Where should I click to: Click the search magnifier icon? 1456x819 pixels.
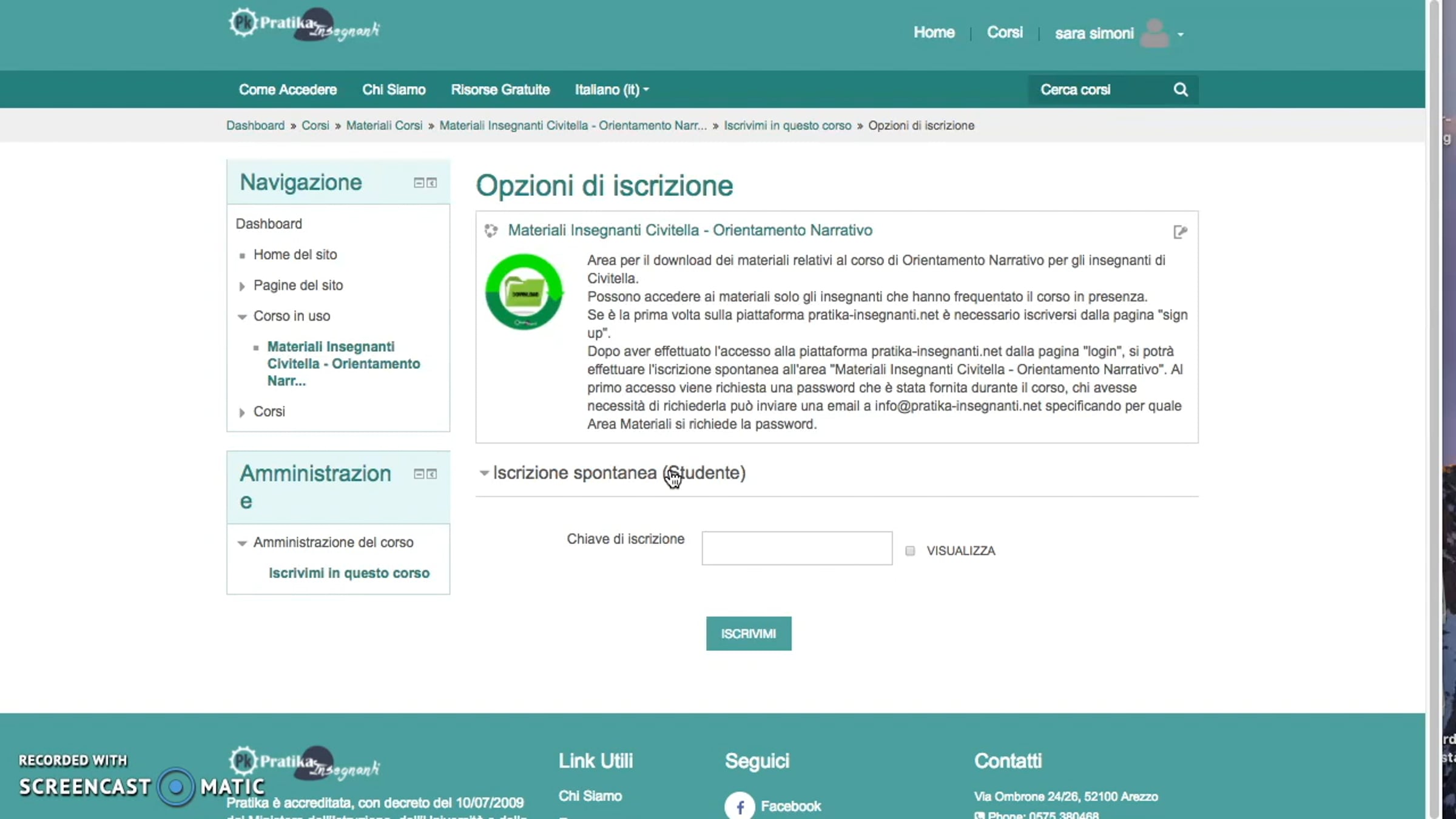(1180, 90)
